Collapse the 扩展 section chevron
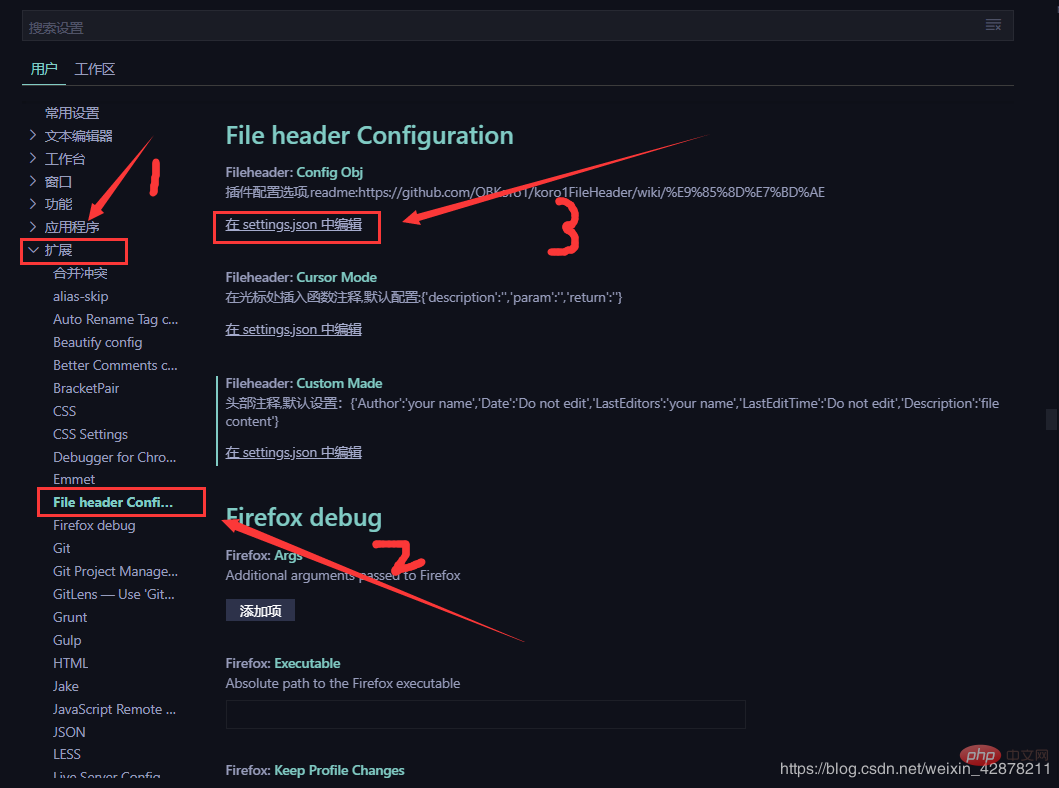This screenshot has width=1059, height=788. point(32,250)
